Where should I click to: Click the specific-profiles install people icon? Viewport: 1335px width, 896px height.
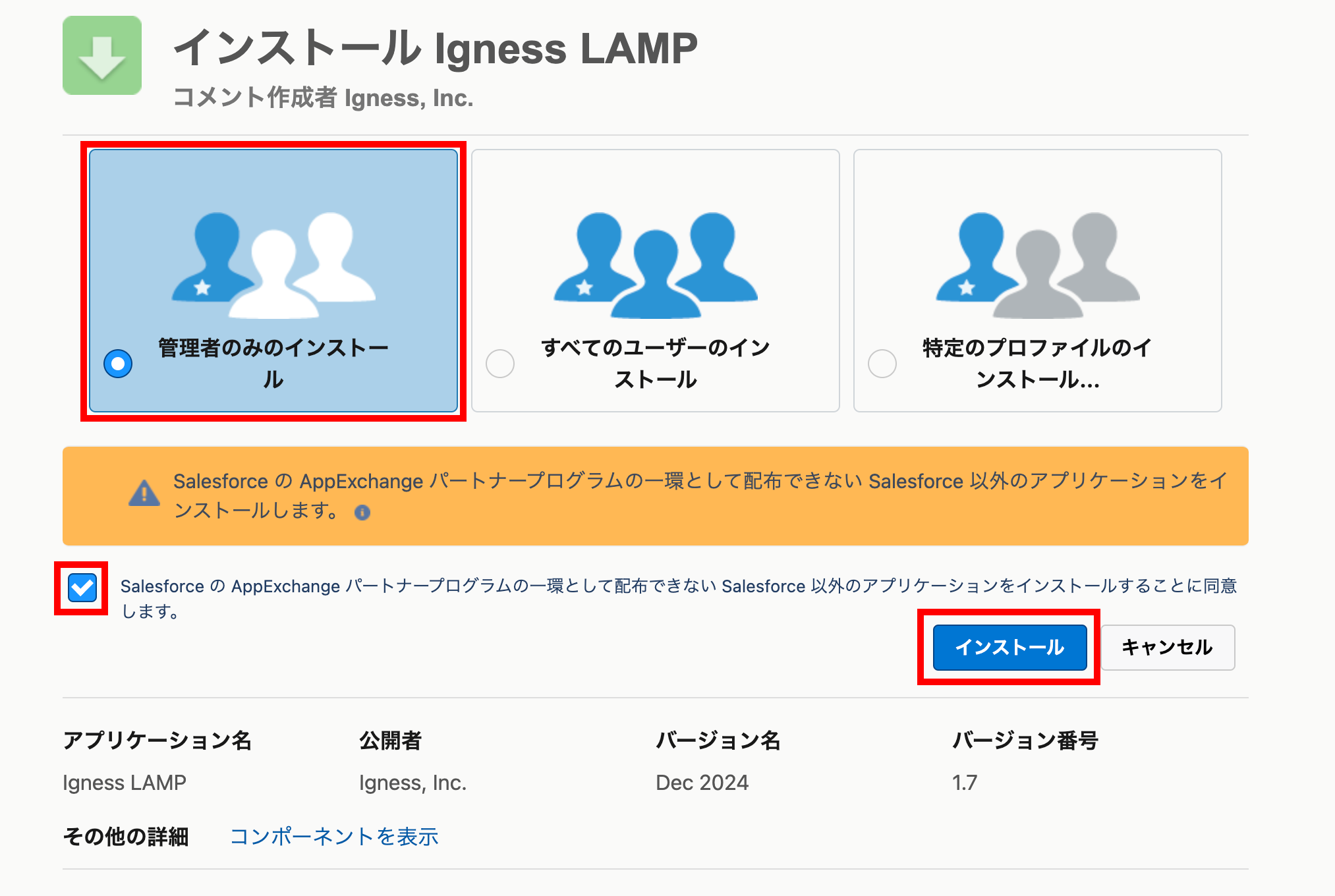[x=1038, y=264]
